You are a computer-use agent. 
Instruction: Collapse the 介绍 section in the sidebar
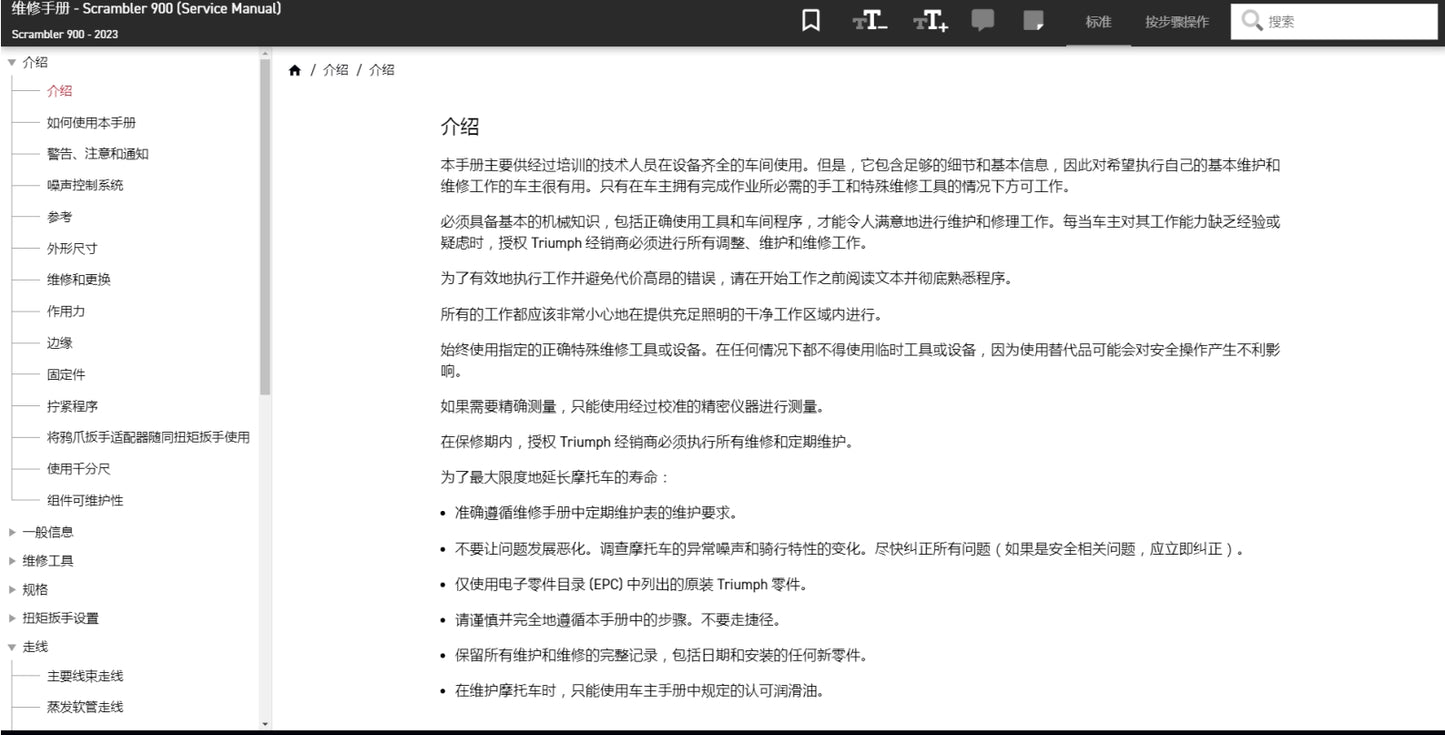tap(10, 62)
